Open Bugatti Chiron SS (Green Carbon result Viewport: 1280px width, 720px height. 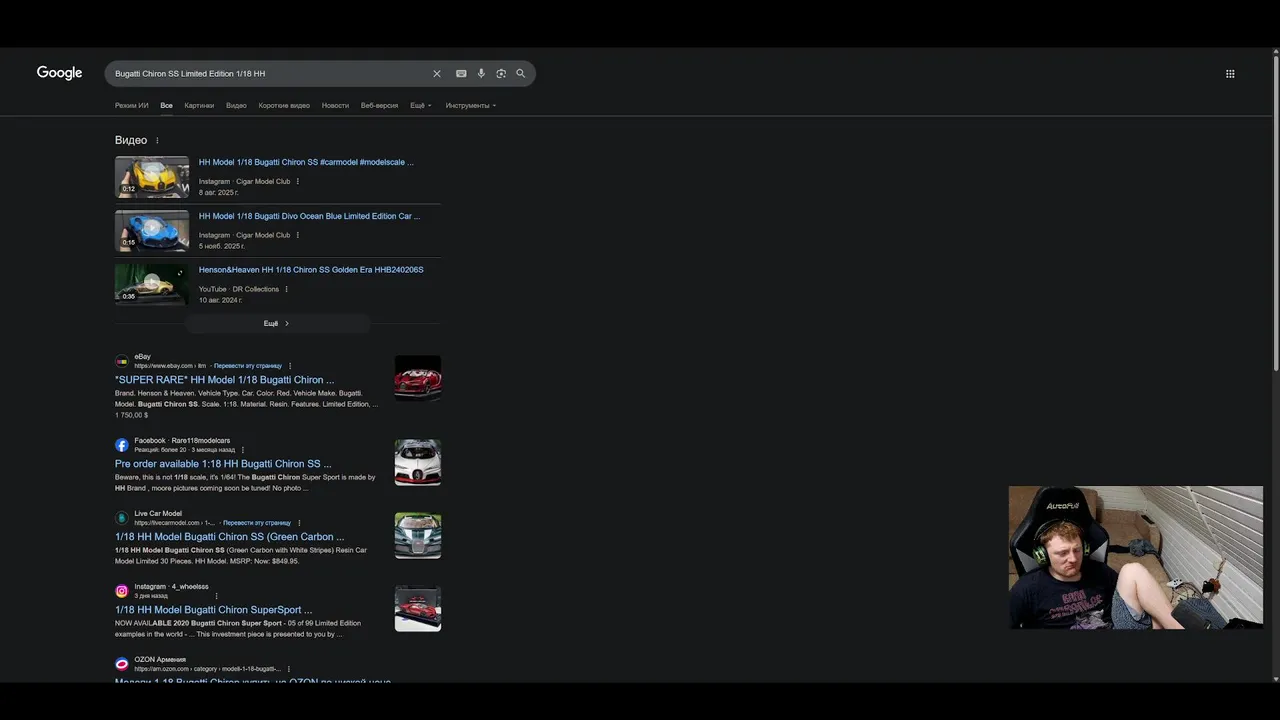tap(230, 537)
